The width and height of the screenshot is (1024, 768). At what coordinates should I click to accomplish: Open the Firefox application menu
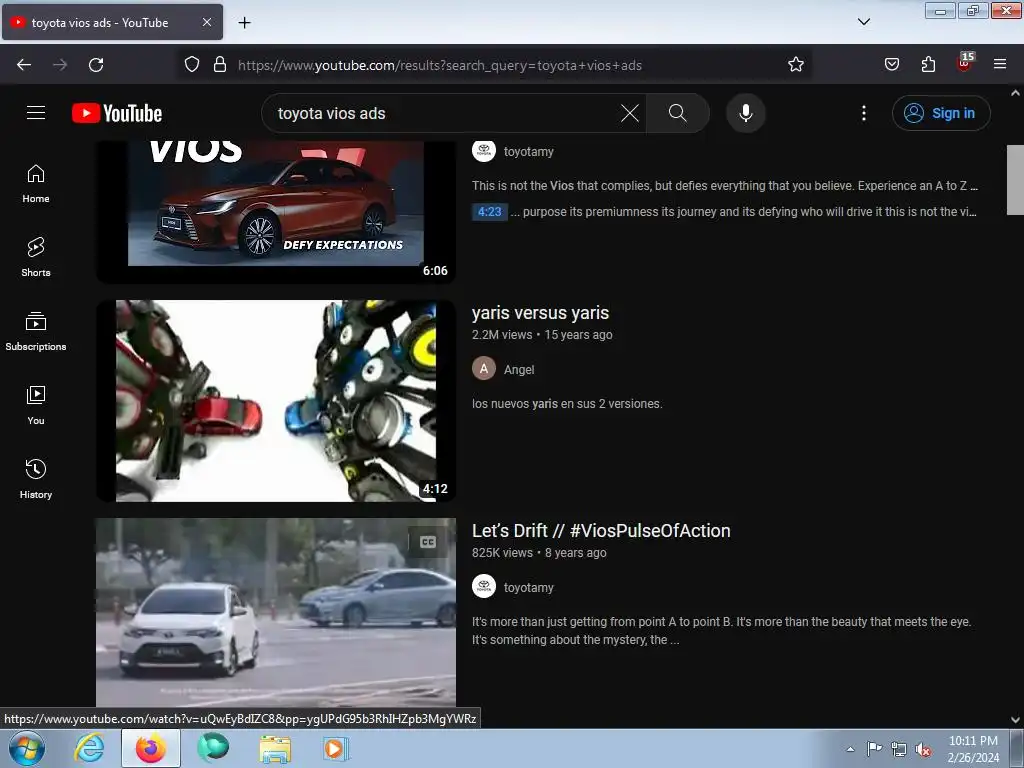1000,64
